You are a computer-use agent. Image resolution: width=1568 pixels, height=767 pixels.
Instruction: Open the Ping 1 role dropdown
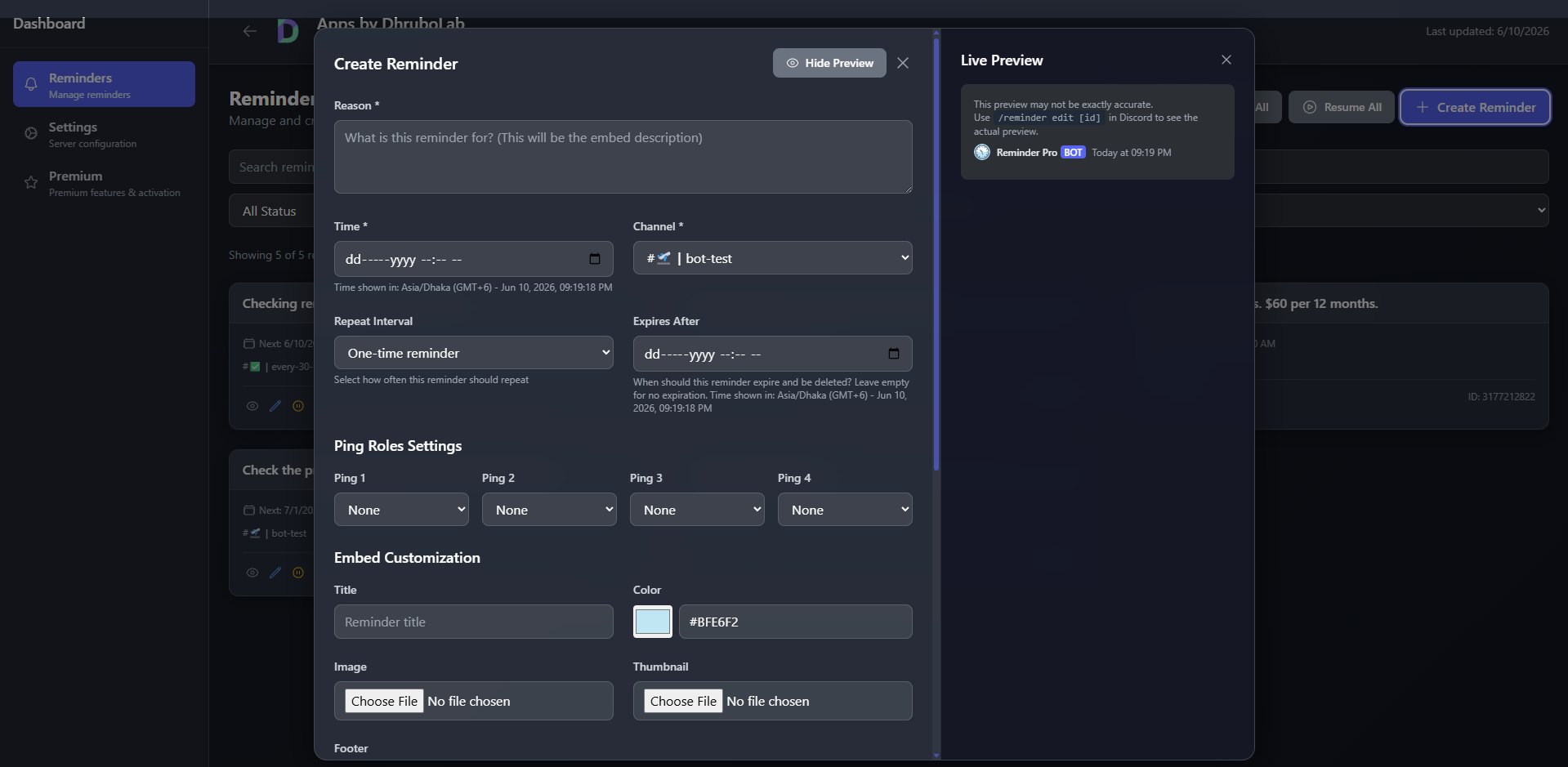[x=401, y=510]
